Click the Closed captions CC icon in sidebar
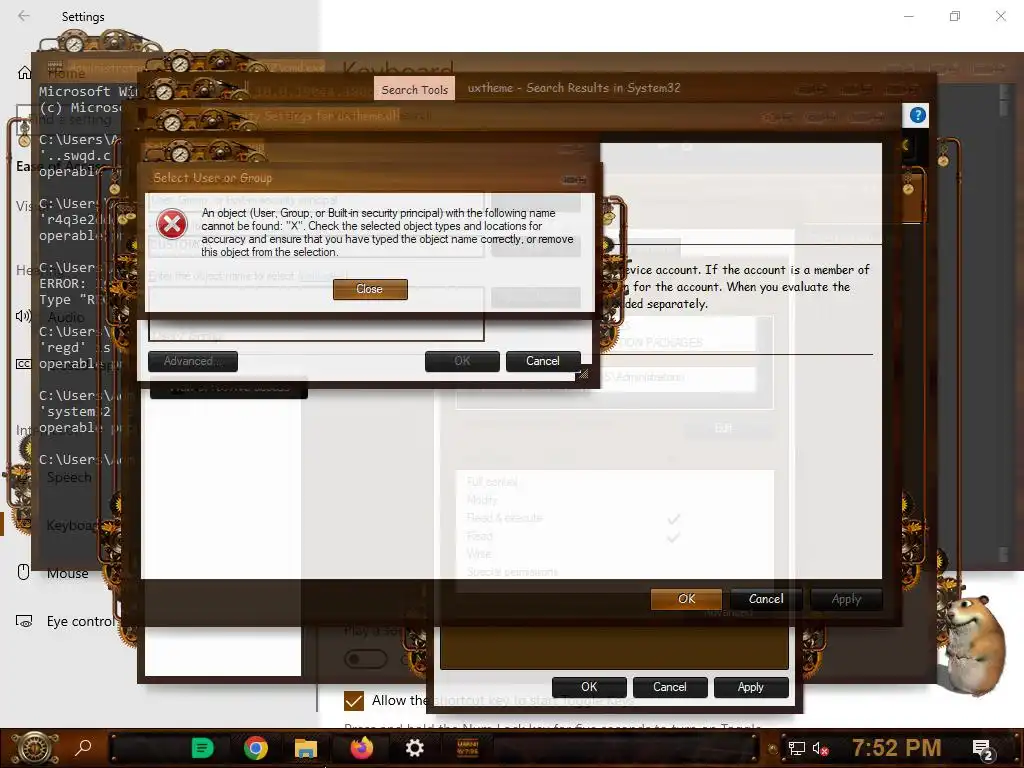 point(24,364)
